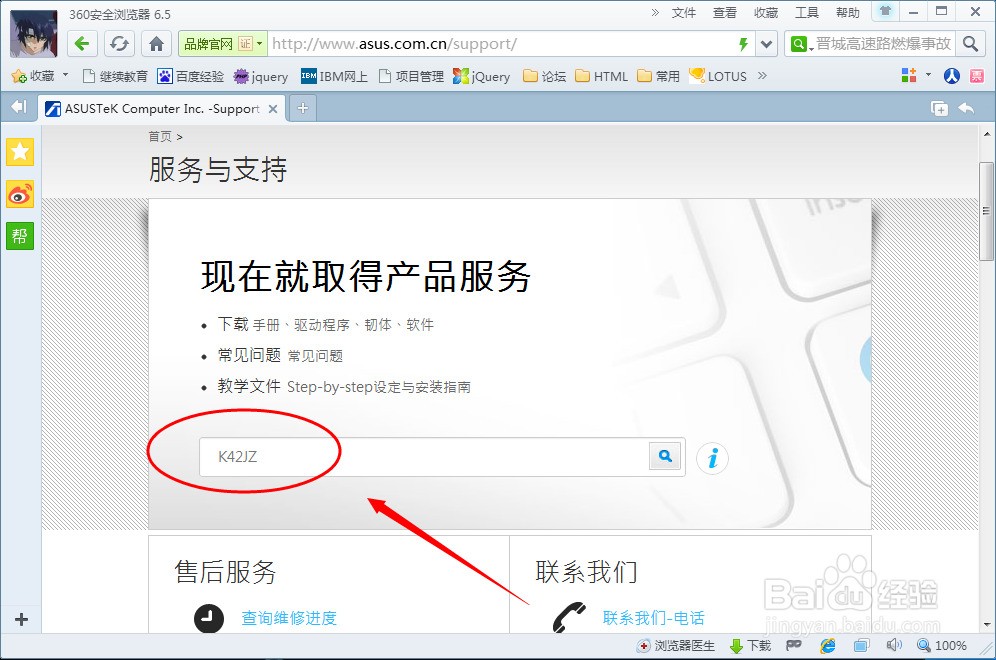
Task: Open the 帮助 menu
Action: [x=847, y=13]
